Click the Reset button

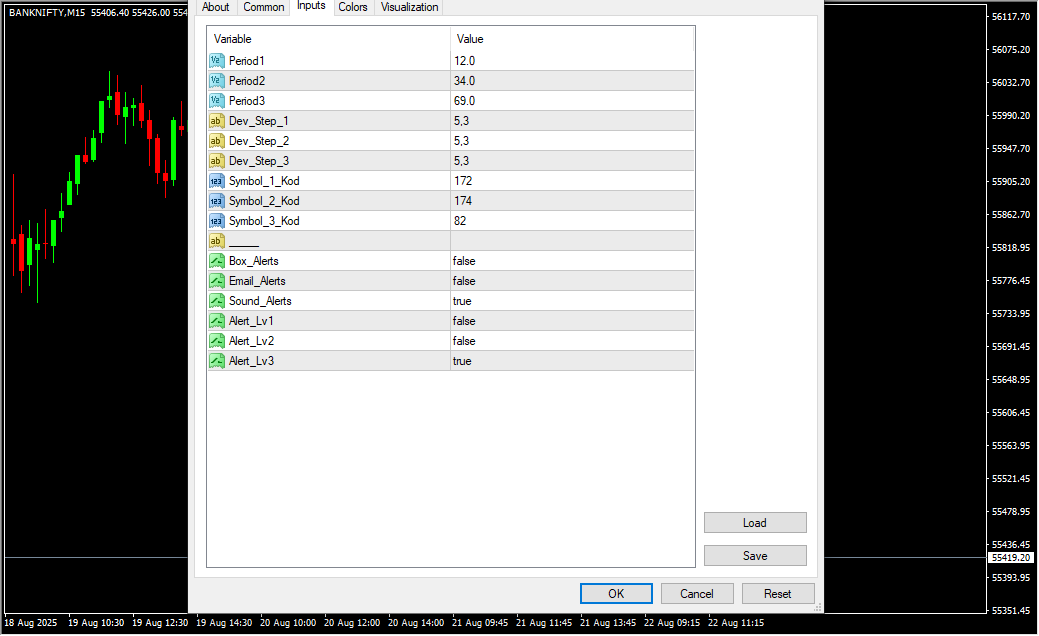(777, 594)
